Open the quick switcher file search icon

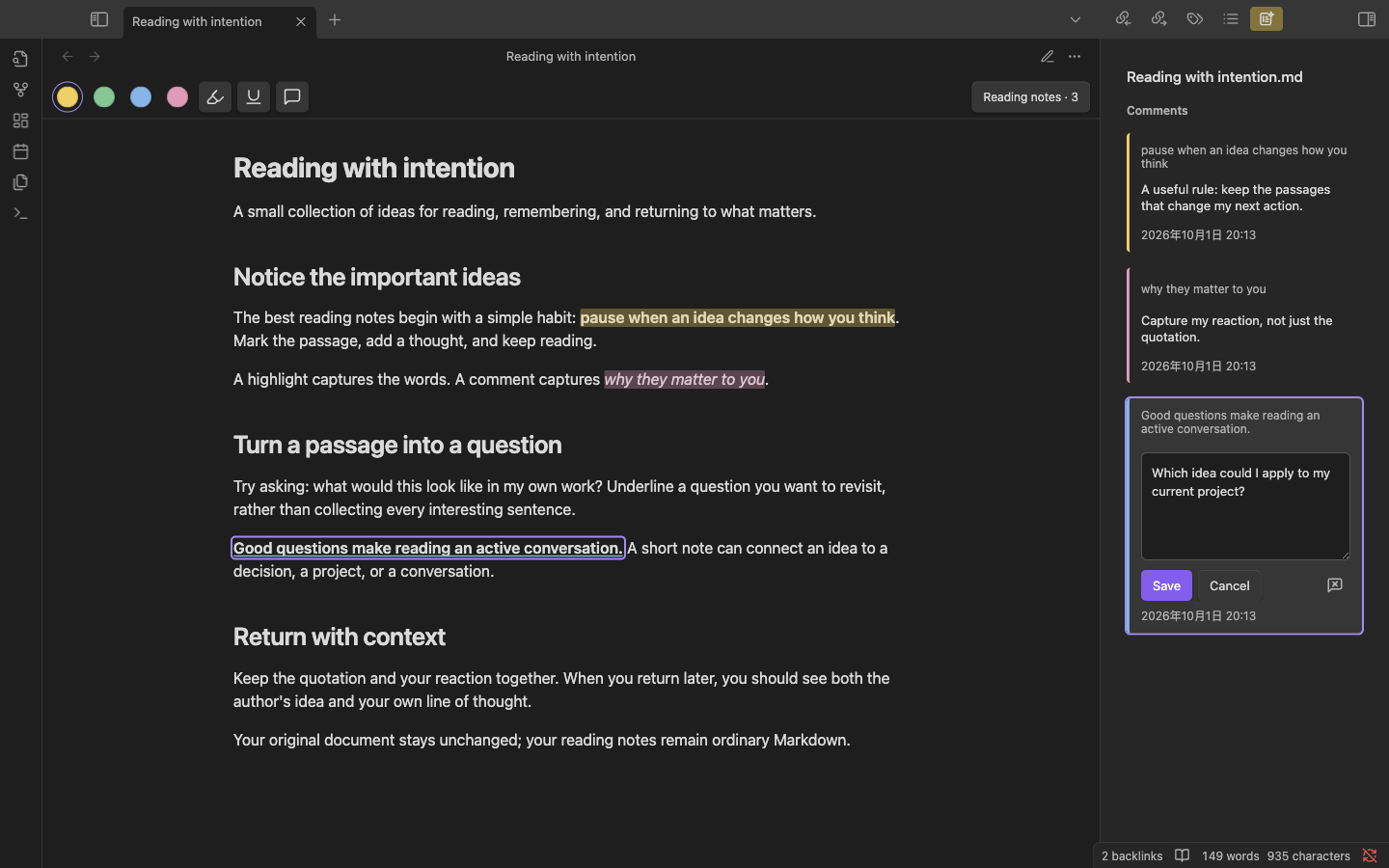(x=20, y=59)
